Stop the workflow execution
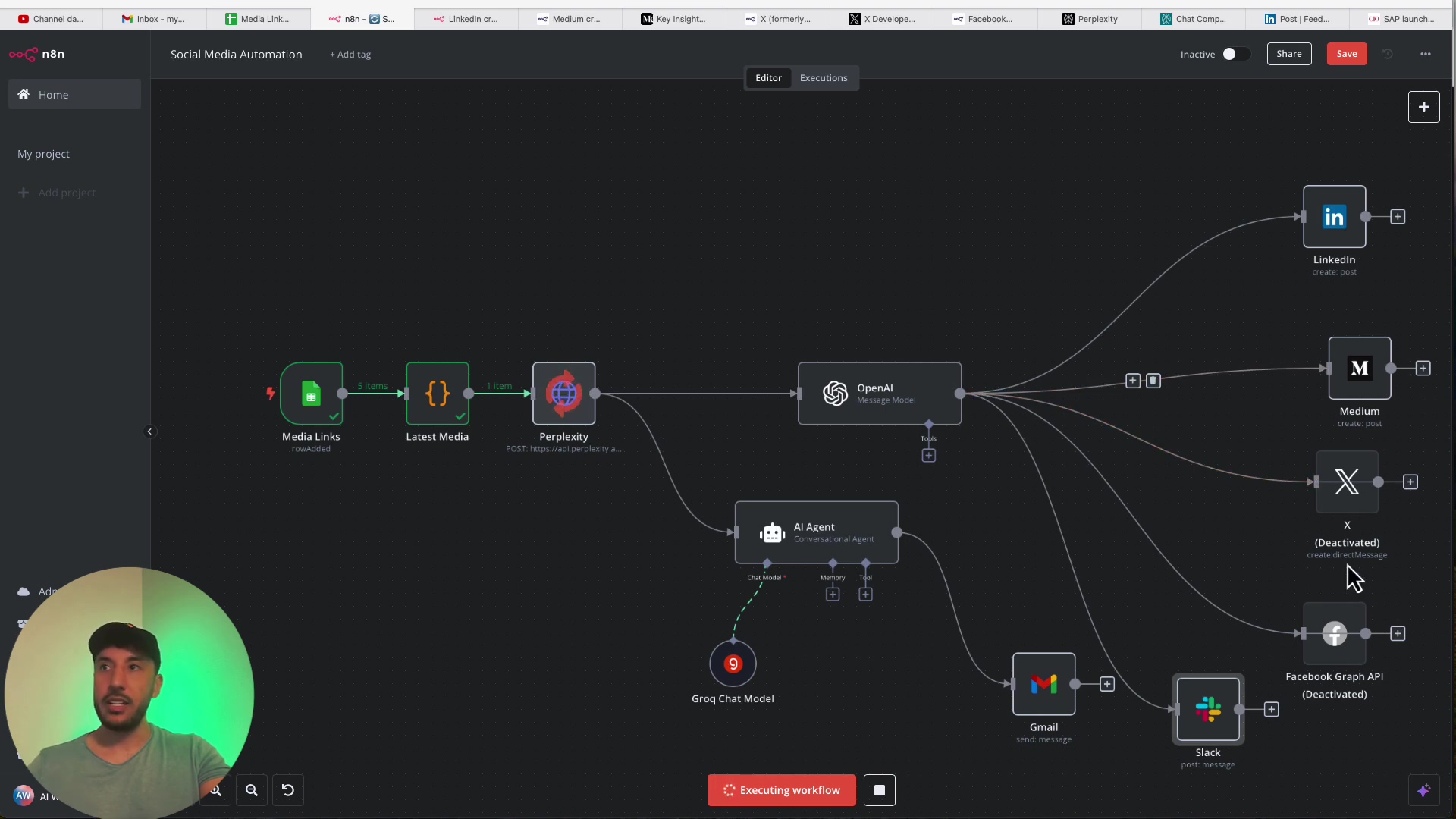This screenshot has height=819, width=1456. 880,790
